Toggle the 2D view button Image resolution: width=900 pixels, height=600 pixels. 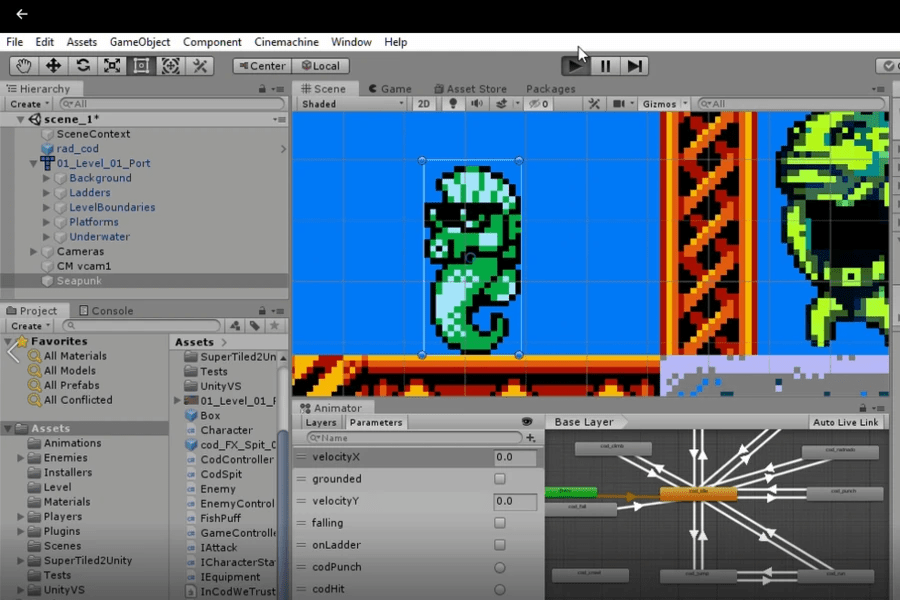point(424,104)
